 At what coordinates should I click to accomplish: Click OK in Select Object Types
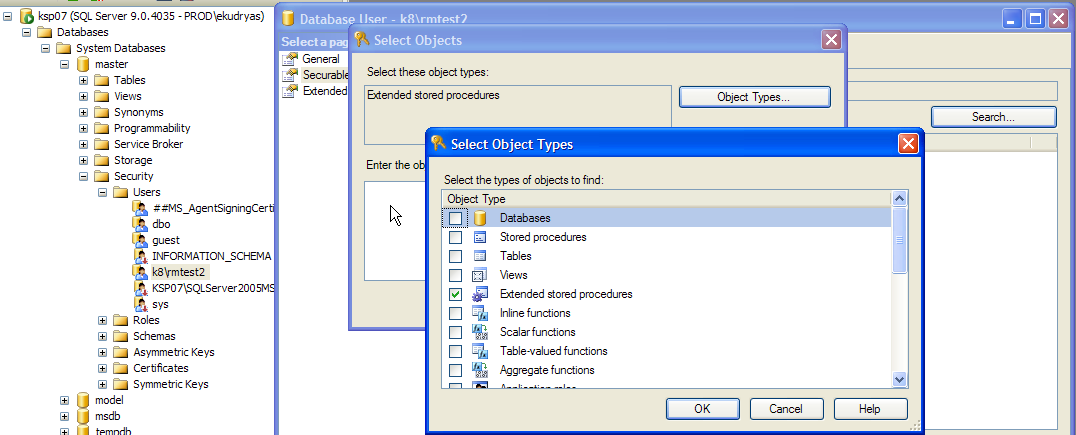click(x=702, y=409)
